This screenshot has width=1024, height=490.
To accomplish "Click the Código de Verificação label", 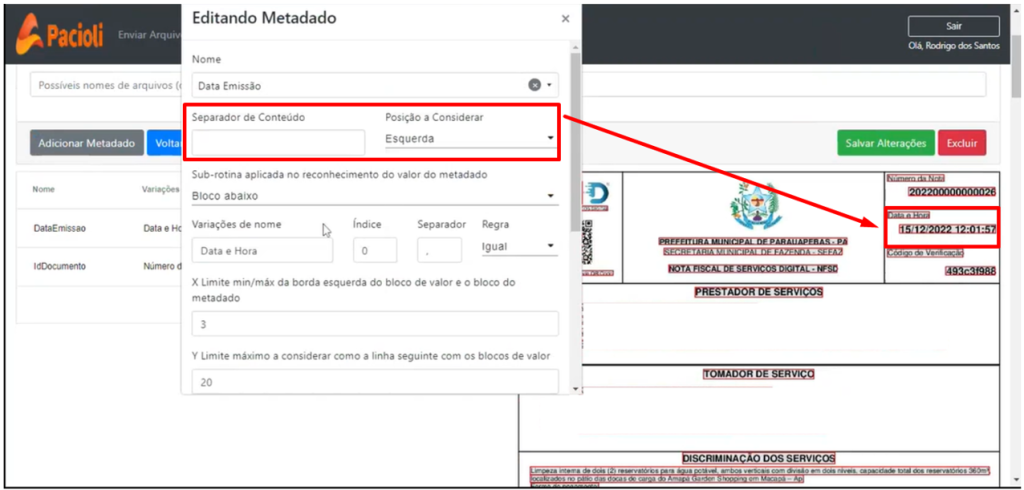I will tap(925, 253).
